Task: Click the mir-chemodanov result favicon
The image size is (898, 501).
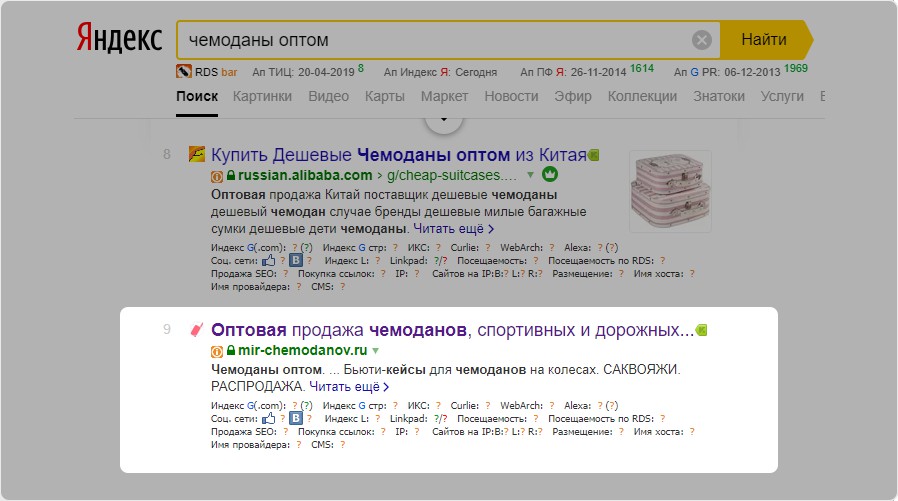Action: click(x=196, y=330)
